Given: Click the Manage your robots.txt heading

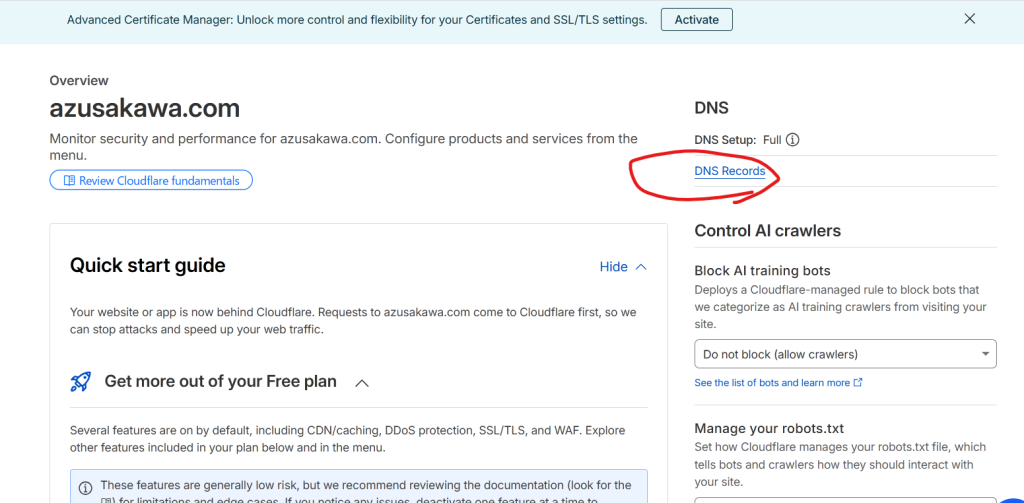Looking at the screenshot, I should 769,429.
